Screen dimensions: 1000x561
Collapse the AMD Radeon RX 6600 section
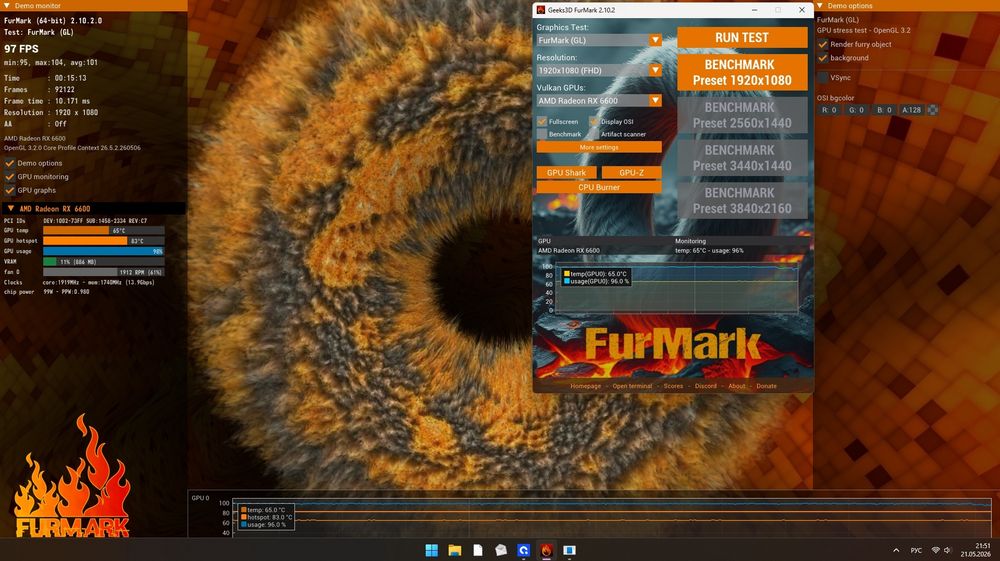click(x=11, y=208)
